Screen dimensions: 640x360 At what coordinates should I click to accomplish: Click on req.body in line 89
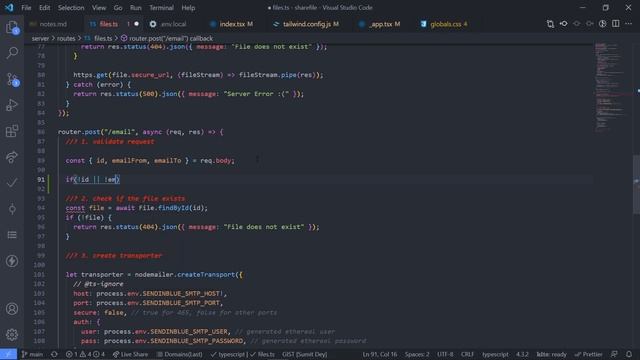point(217,161)
